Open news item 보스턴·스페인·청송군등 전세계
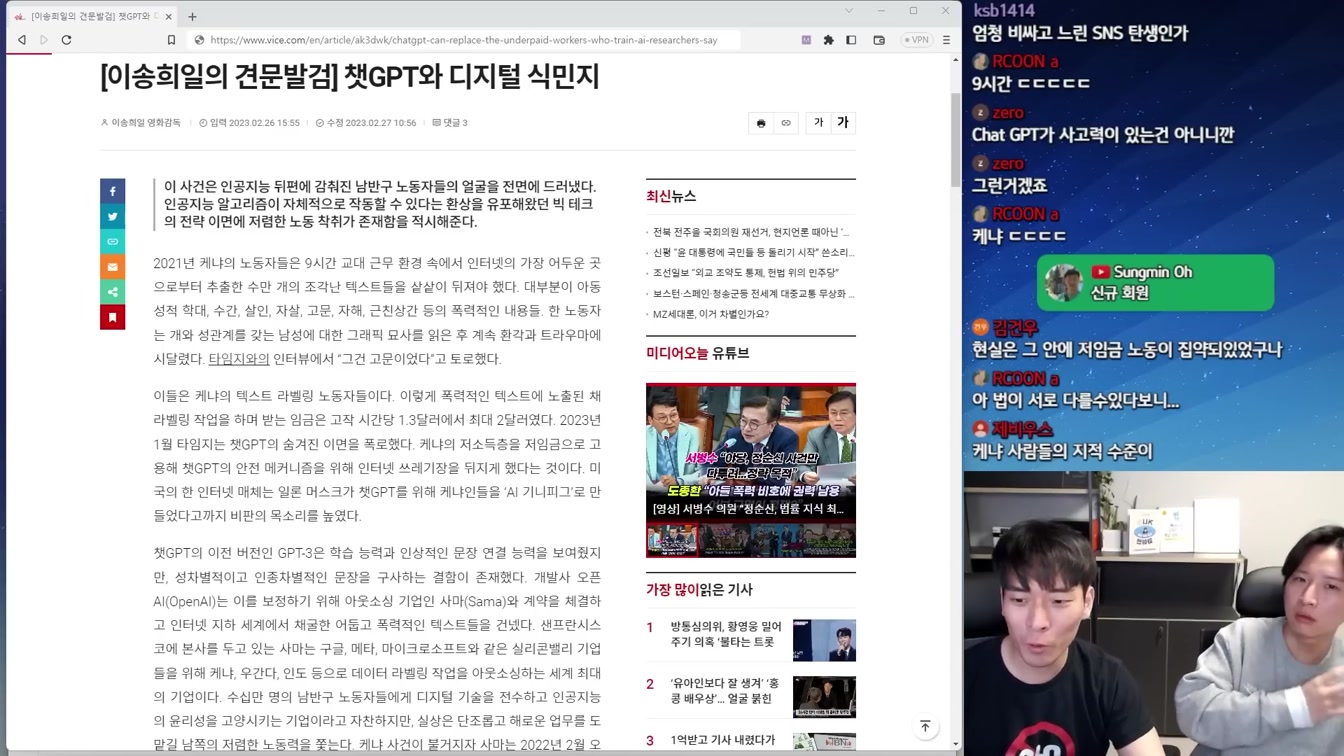 coord(753,294)
